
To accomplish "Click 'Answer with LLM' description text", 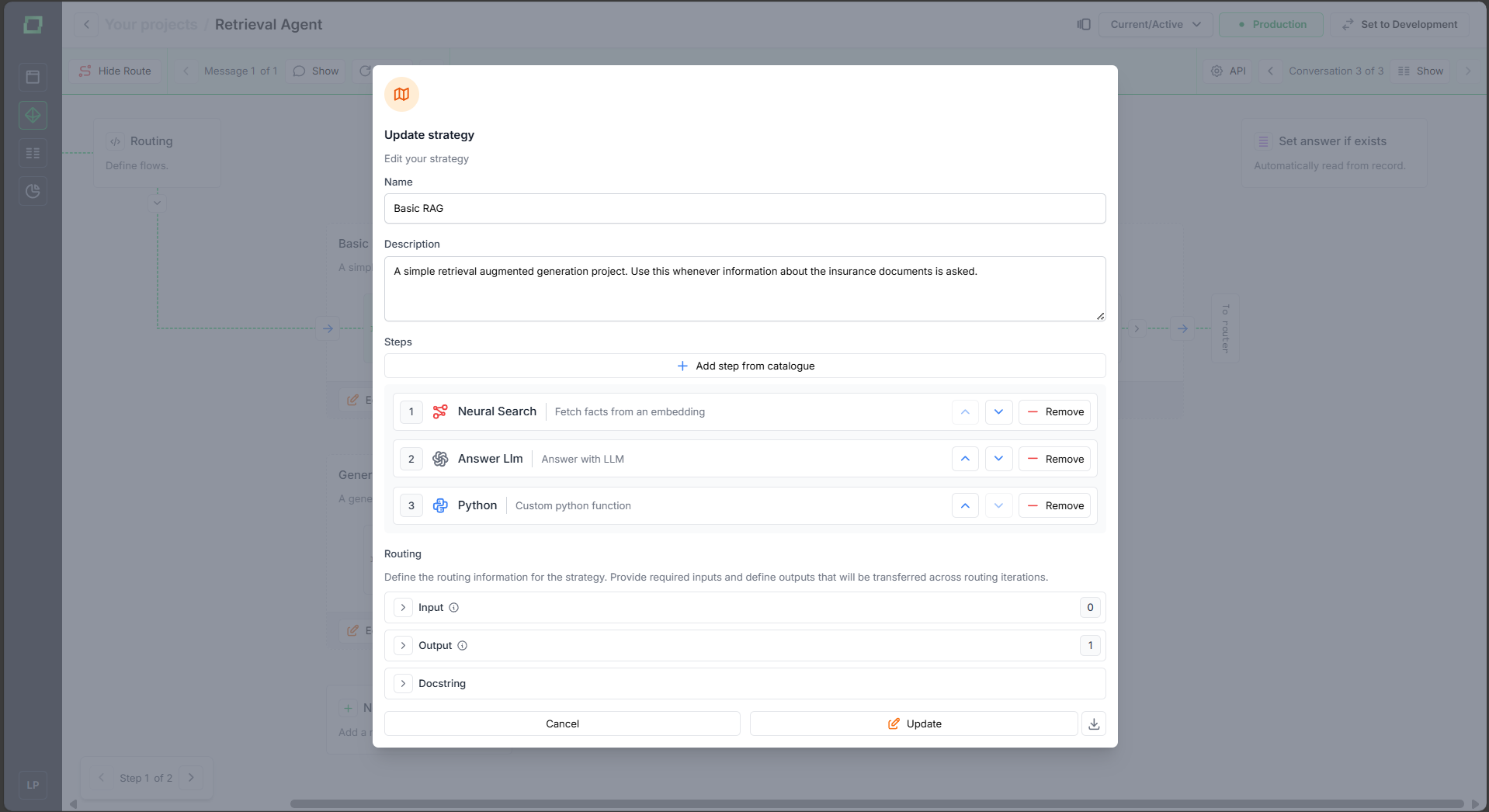I will coord(582,459).
